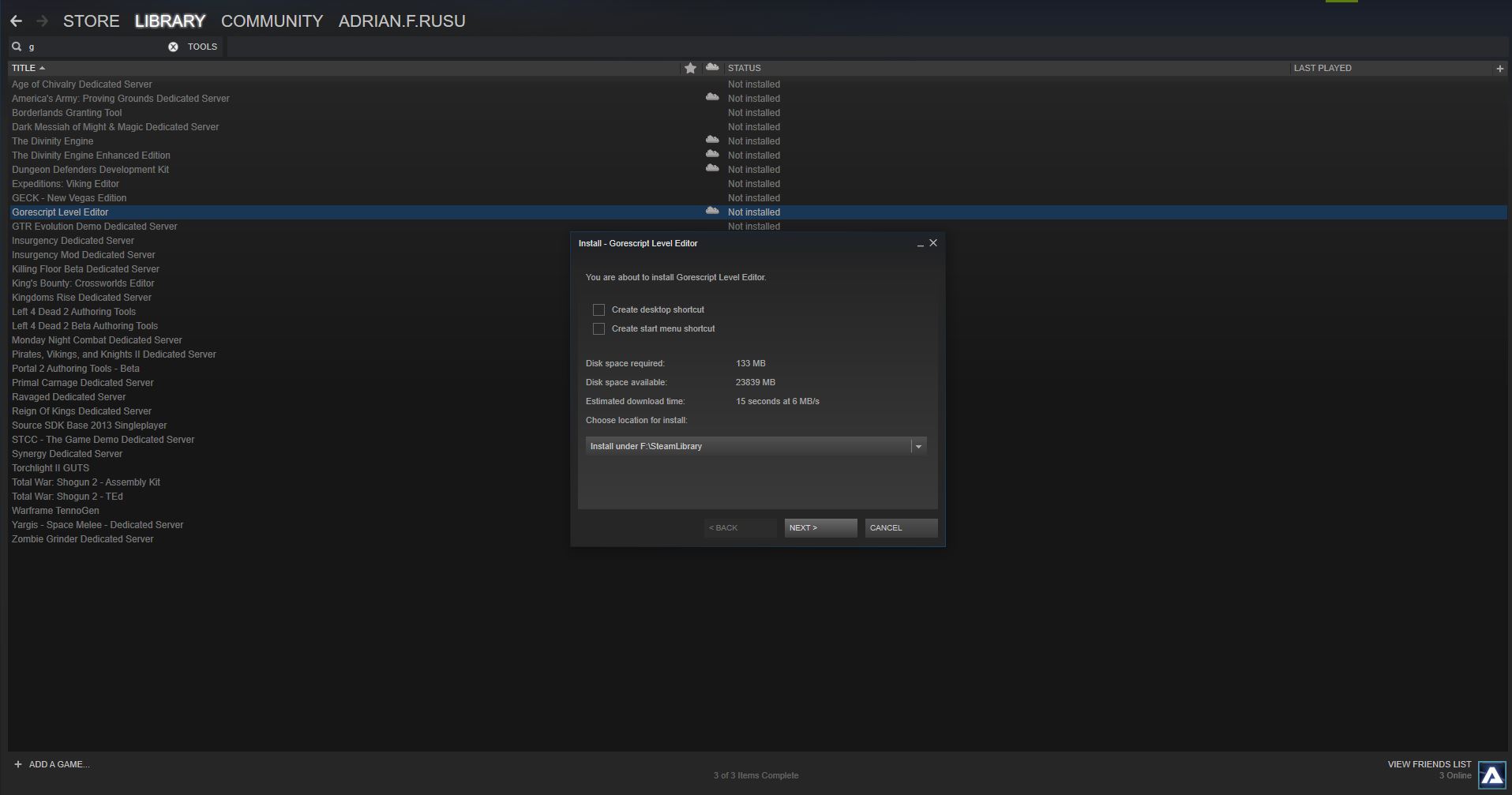The width and height of the screenshot is (1512, 795).
Task: Select Synergy Dedicated Server
Action: (67, 454)
